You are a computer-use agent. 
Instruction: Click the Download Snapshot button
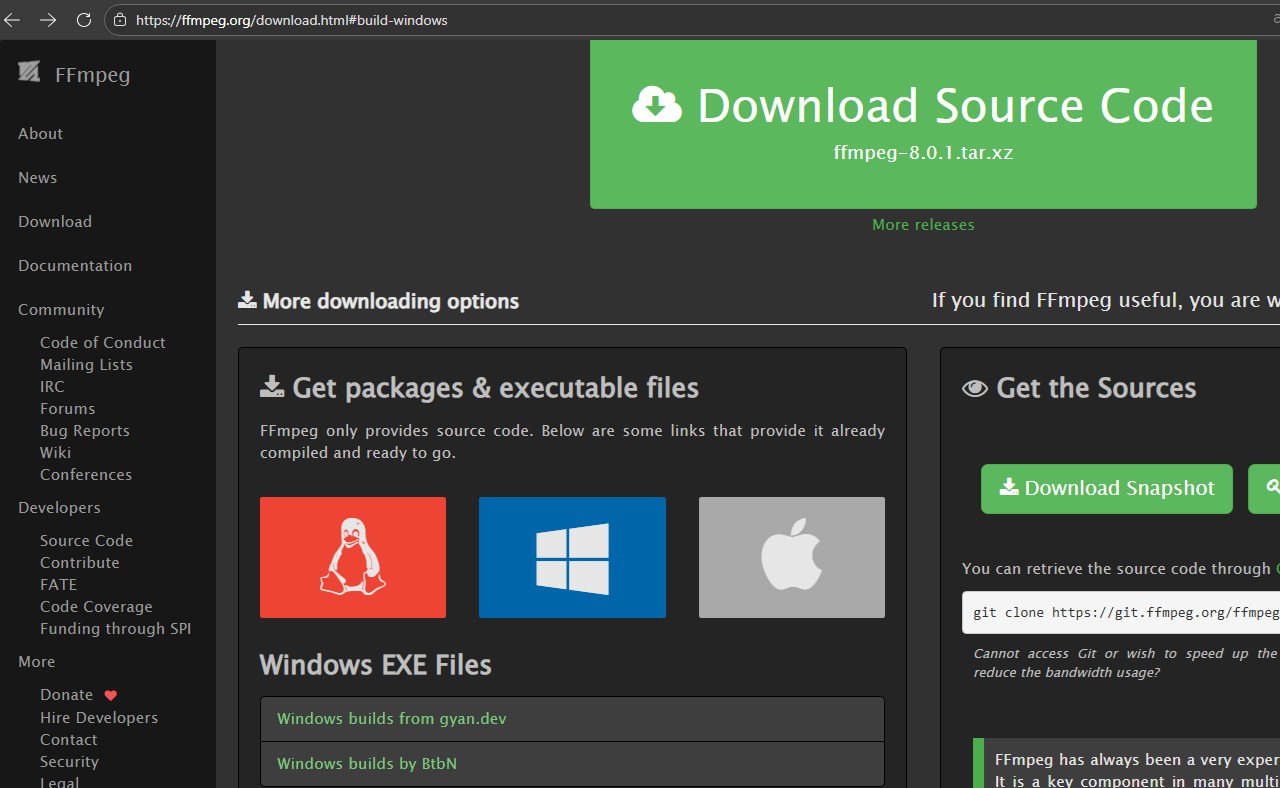tap(1107, 488)
